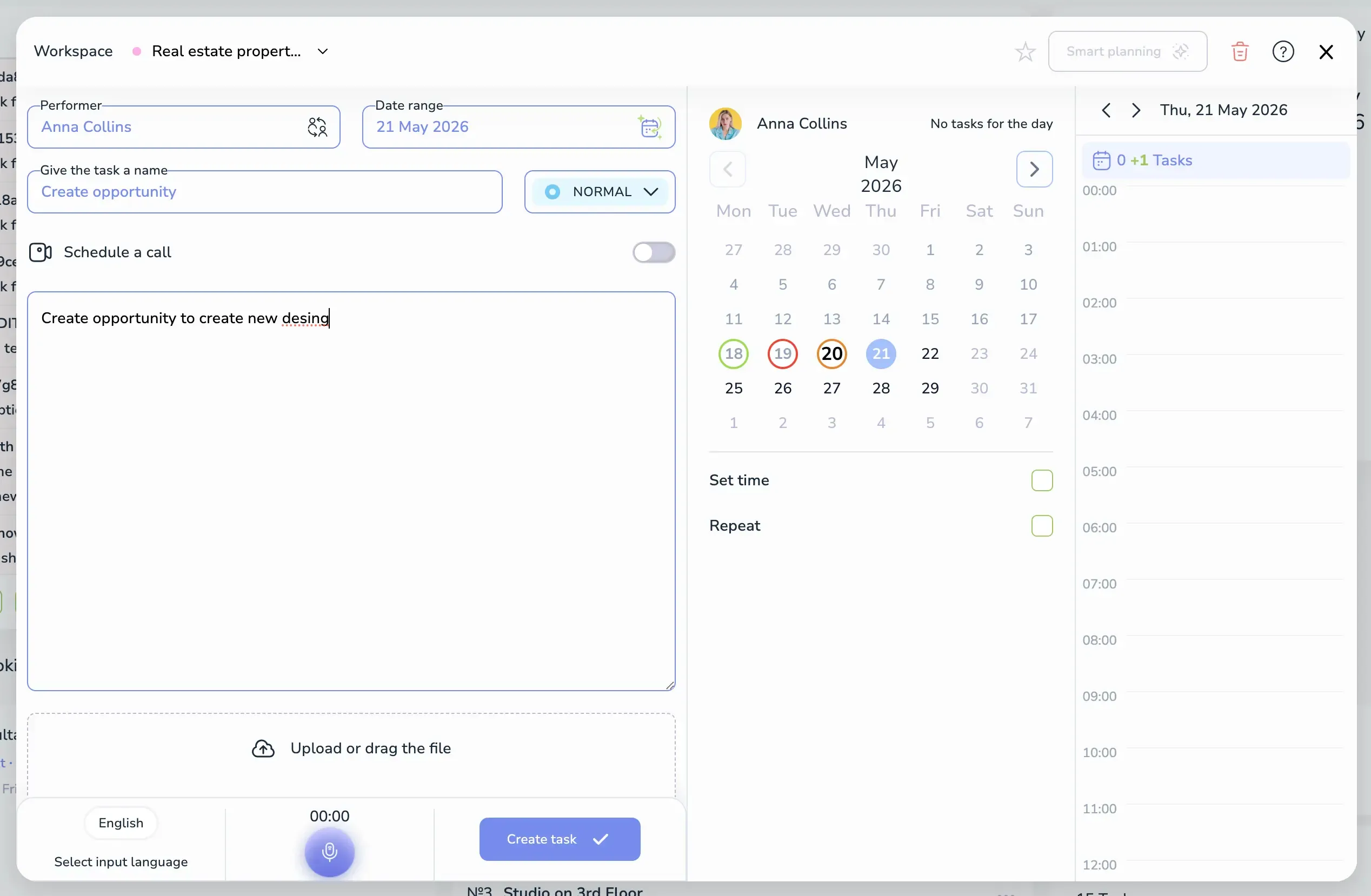Enable the Repeat checkbox
This screenshot has height=896, width=1371.
tap(1042, 526)
